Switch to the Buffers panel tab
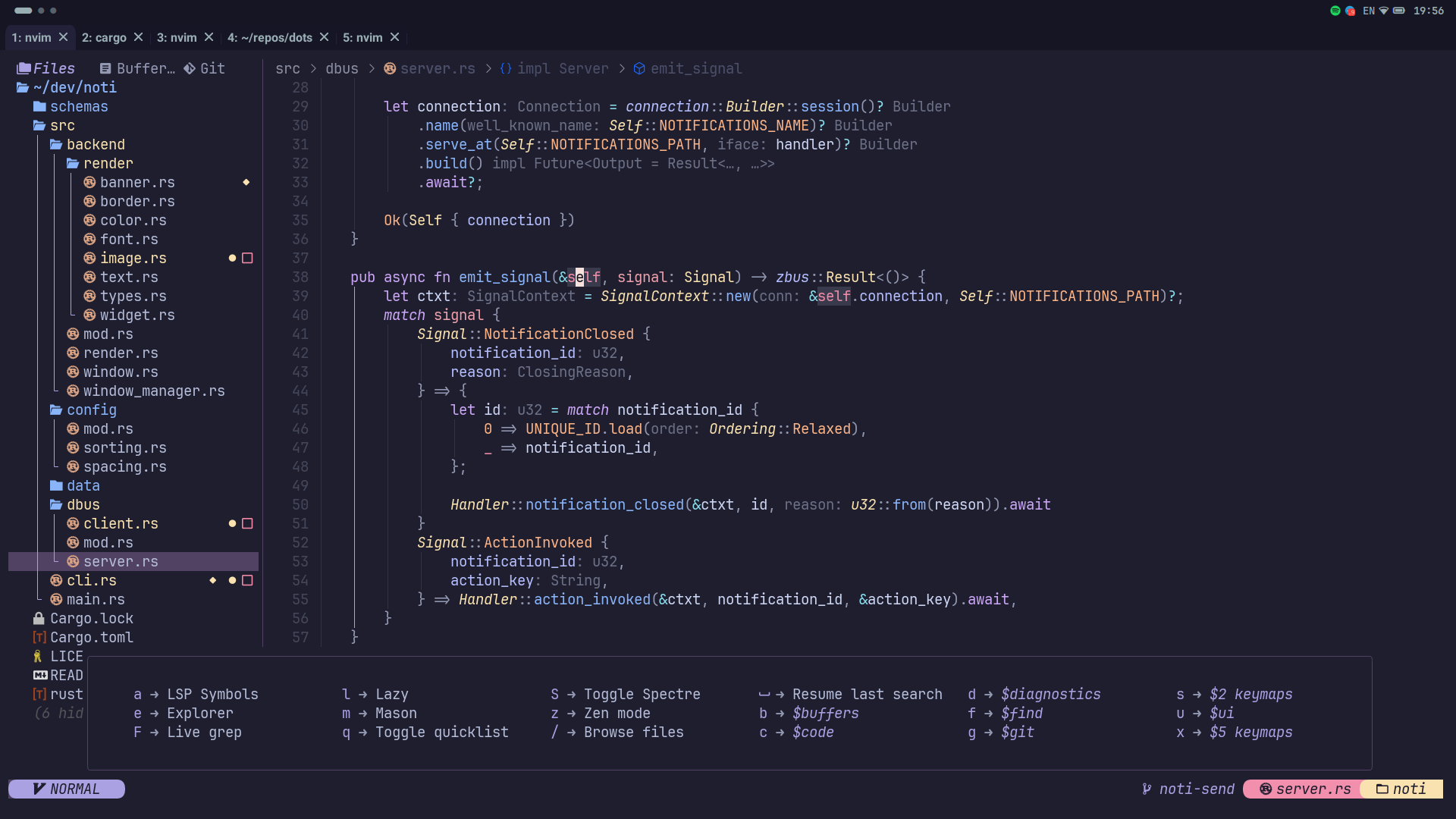This screenshot has width=1456, height=819. (138, 68)
